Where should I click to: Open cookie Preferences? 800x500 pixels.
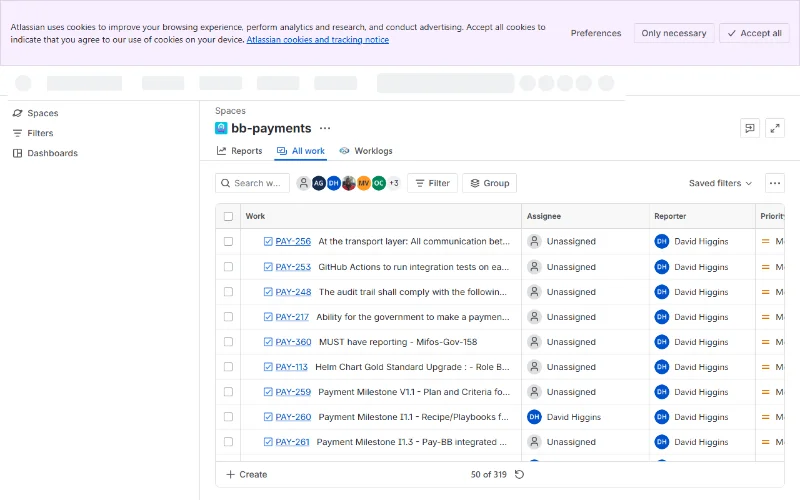[x=596, y=33]
